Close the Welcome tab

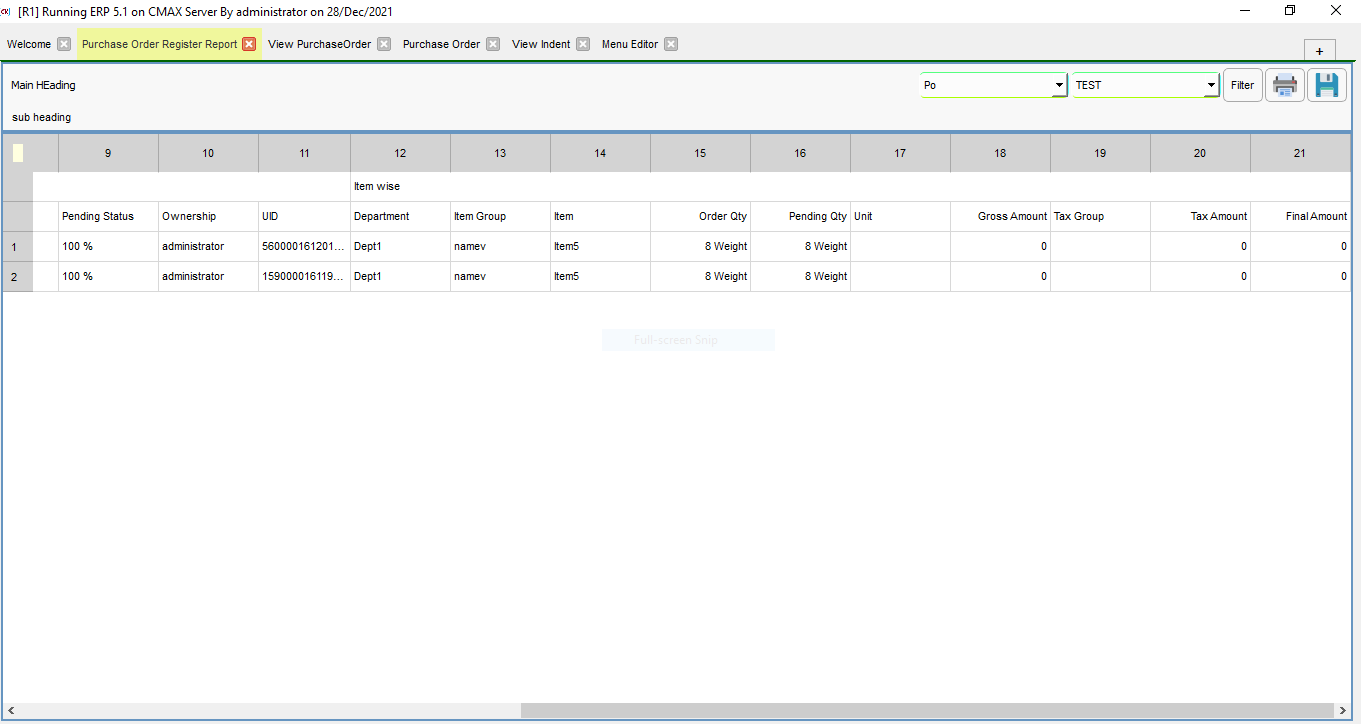[64, 44]
